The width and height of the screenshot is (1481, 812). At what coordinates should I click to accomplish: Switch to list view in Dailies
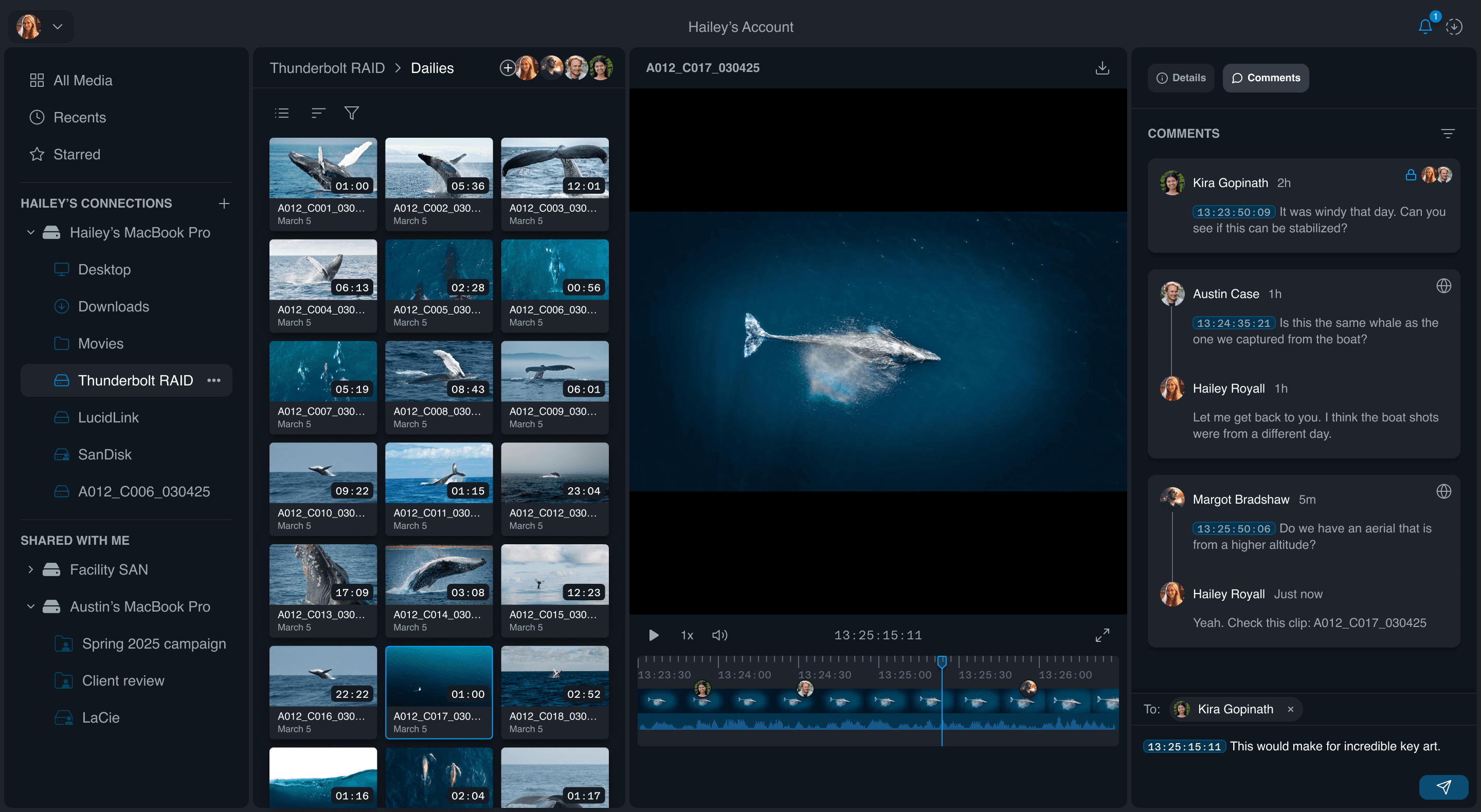pos(282,113)
